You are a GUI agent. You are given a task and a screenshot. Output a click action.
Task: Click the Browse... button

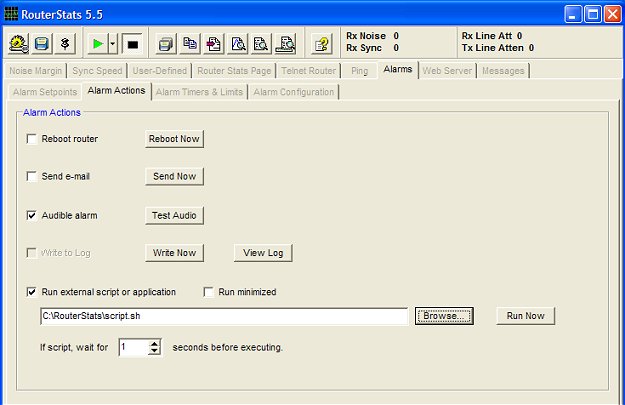point(444,316)
